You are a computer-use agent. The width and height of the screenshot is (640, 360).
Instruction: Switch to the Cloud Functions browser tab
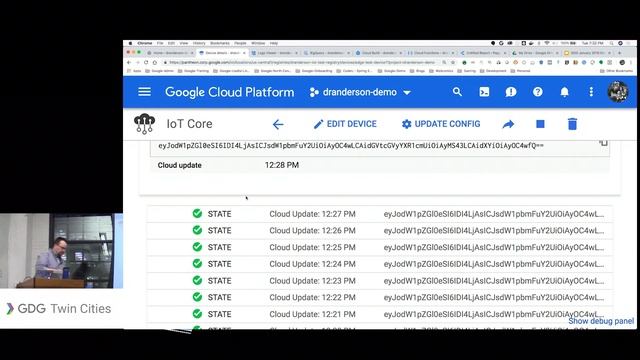coord(431,53)
